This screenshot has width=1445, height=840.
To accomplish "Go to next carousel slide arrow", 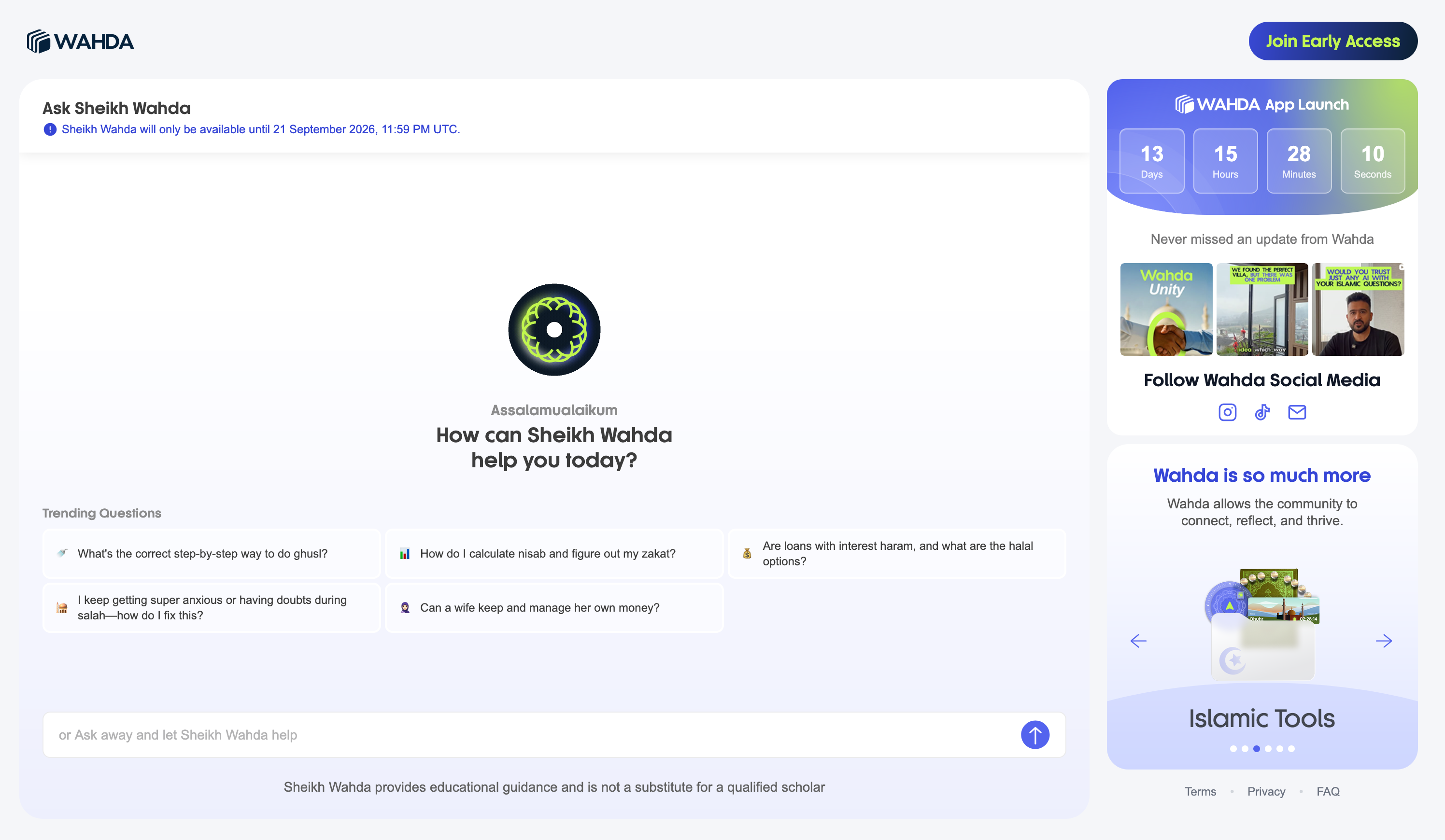I will pyautogui.click(x=1384, y=641).
